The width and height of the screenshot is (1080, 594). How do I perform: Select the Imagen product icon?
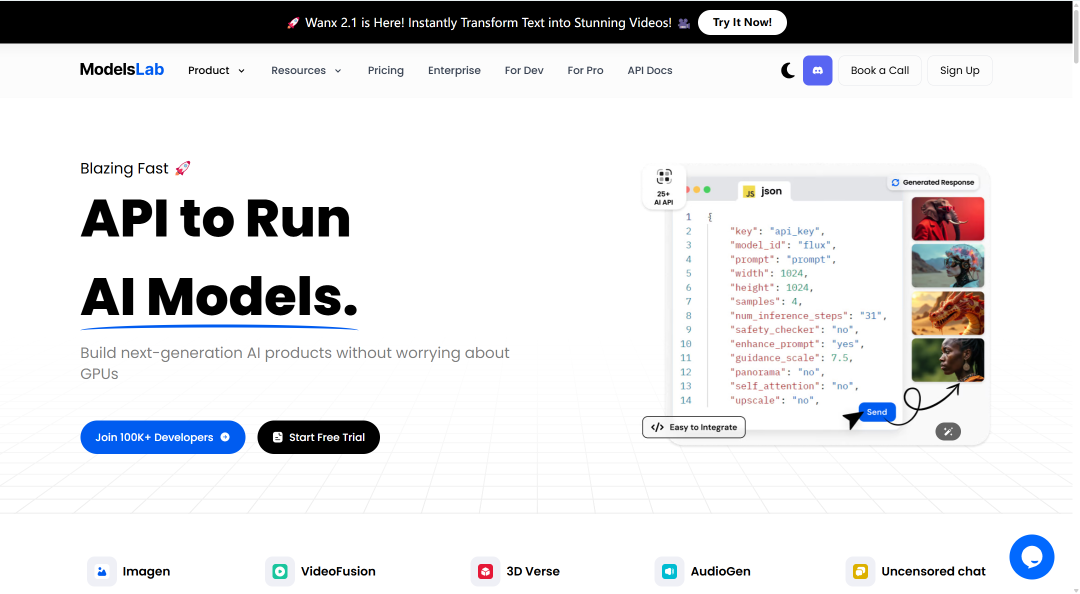(101, 571)
